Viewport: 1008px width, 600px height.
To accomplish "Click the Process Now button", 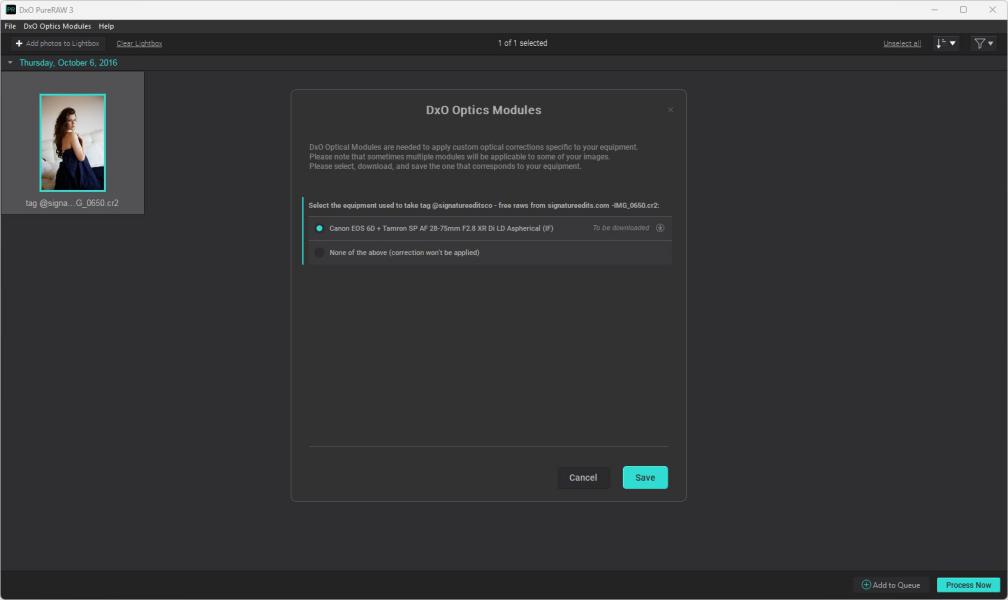I will [968, 585].
